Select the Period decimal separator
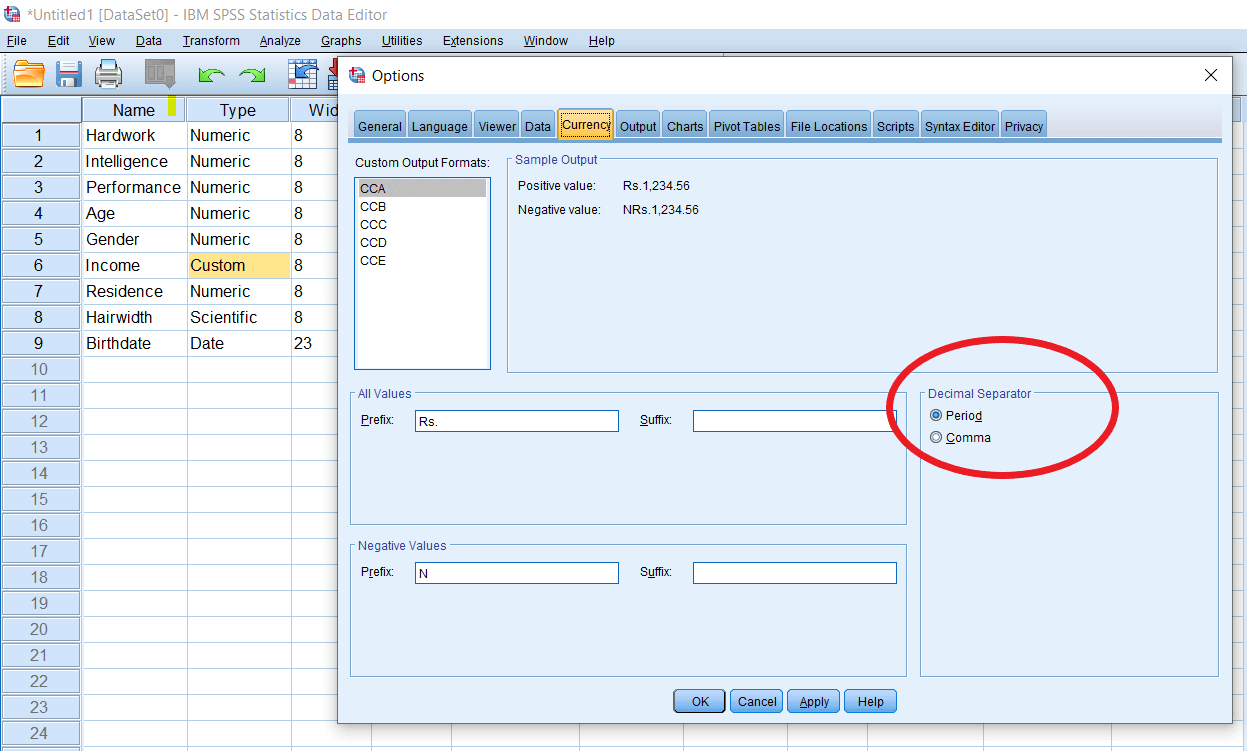 [936, 415]
